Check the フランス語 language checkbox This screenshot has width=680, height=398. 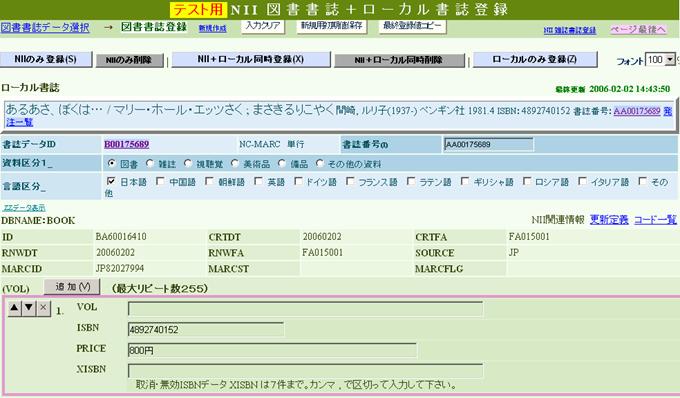click(350, 181)
